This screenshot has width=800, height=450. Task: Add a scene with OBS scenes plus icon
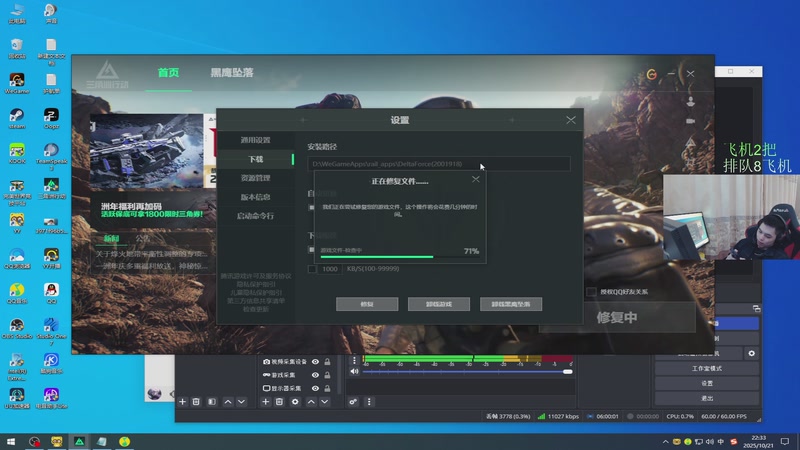point(182,402)
